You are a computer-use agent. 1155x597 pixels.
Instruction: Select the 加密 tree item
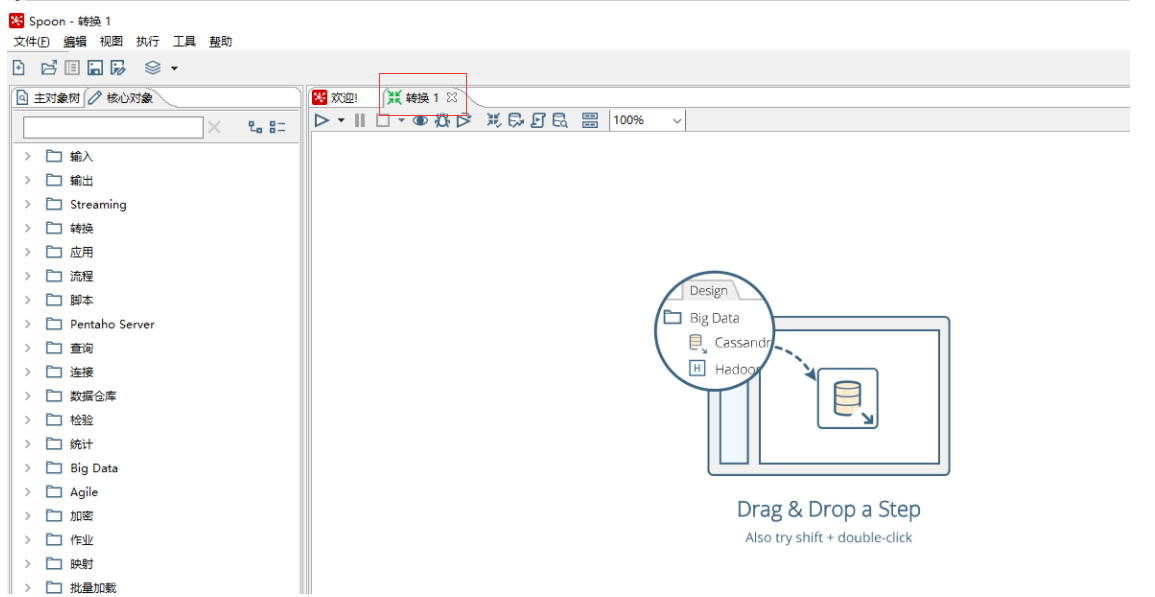[82, 516]
